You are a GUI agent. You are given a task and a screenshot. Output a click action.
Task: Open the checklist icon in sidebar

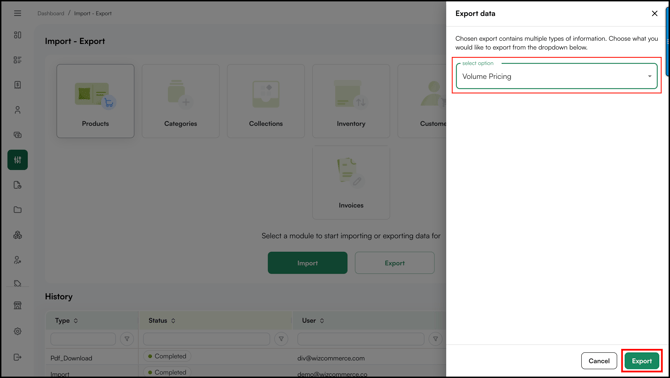pyautogui.click(x=18, y=60)
